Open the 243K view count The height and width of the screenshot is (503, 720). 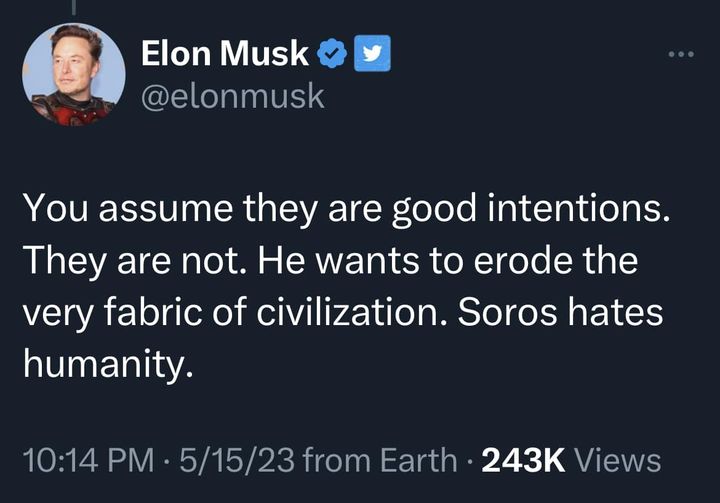(x=523, y=460)
